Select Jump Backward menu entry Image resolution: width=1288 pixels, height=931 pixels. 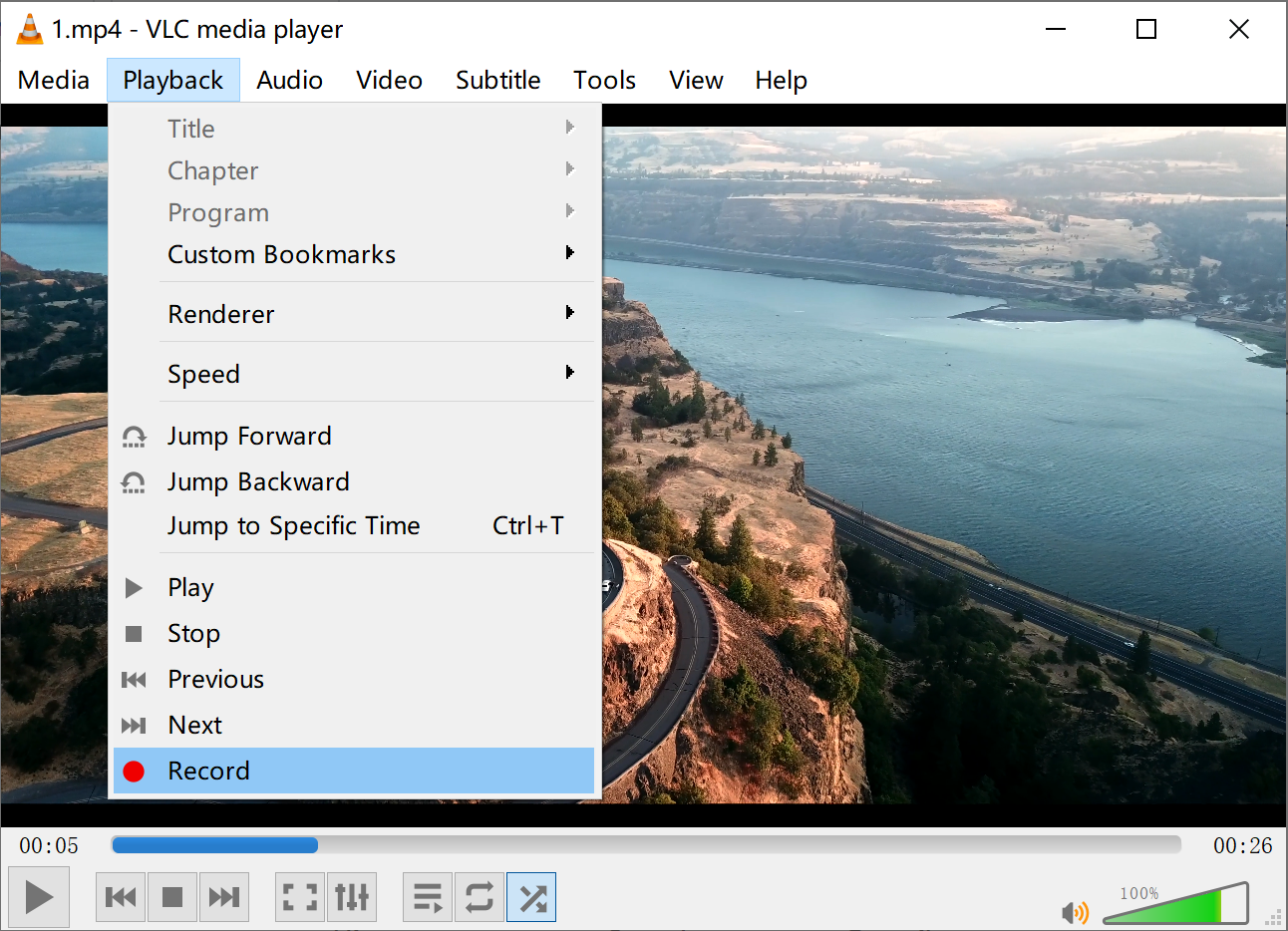point(354,481)
